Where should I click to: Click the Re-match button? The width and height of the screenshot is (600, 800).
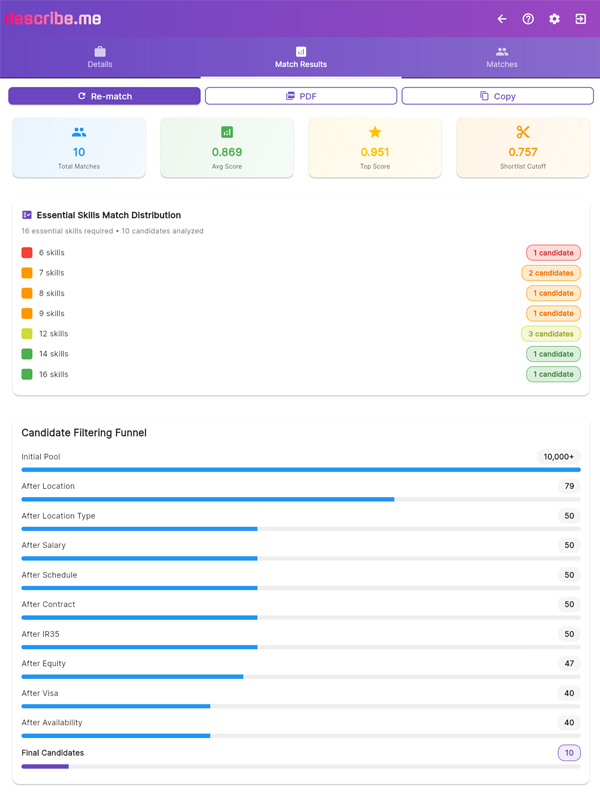click(x=104, y=94)
